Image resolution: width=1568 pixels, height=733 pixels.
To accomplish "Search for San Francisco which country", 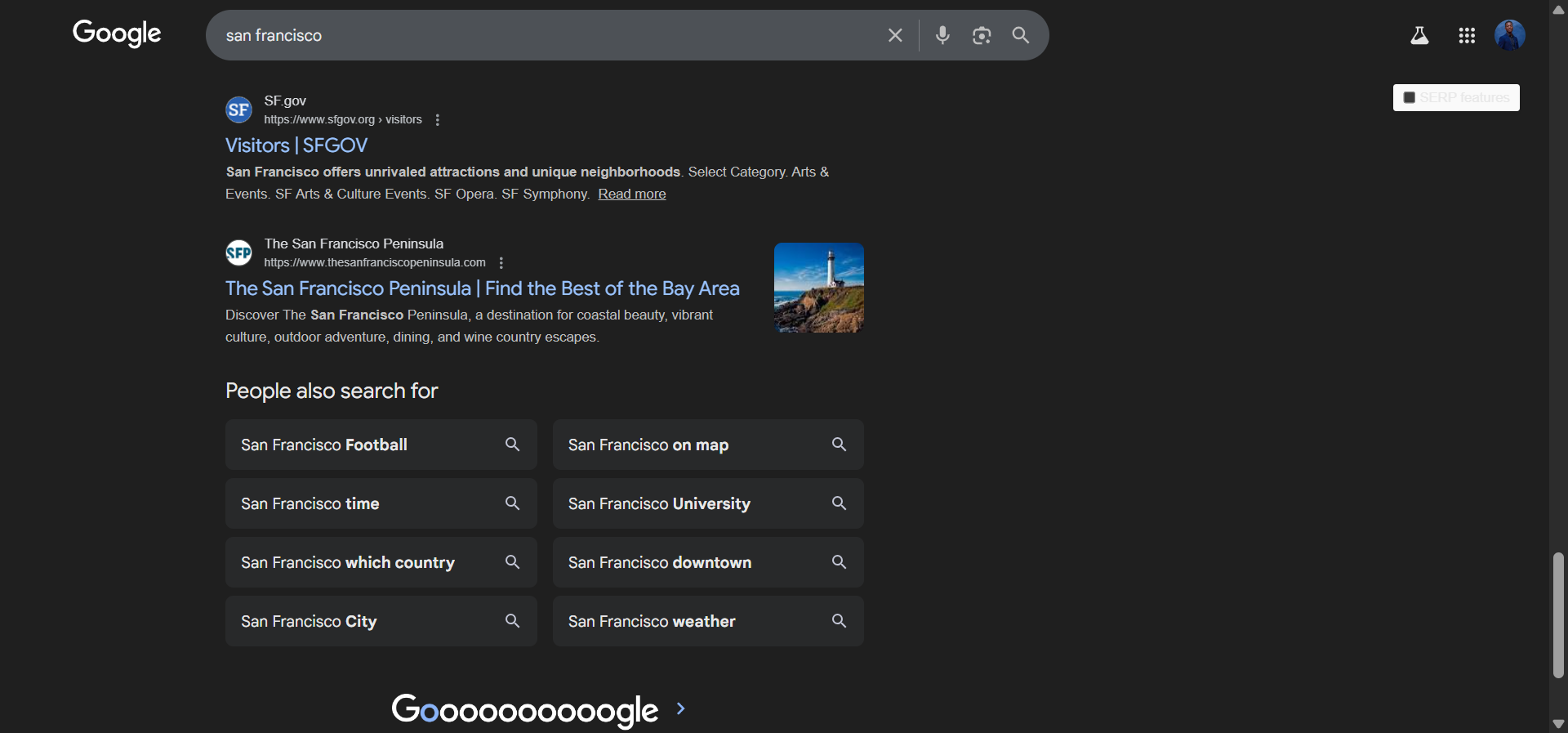I will [x=381, y=562].
